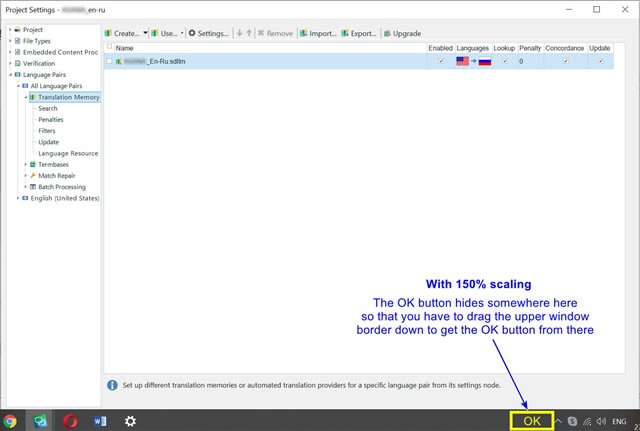Click the Lookup column header
Screen dimensions: 640x431
point(504,48)
